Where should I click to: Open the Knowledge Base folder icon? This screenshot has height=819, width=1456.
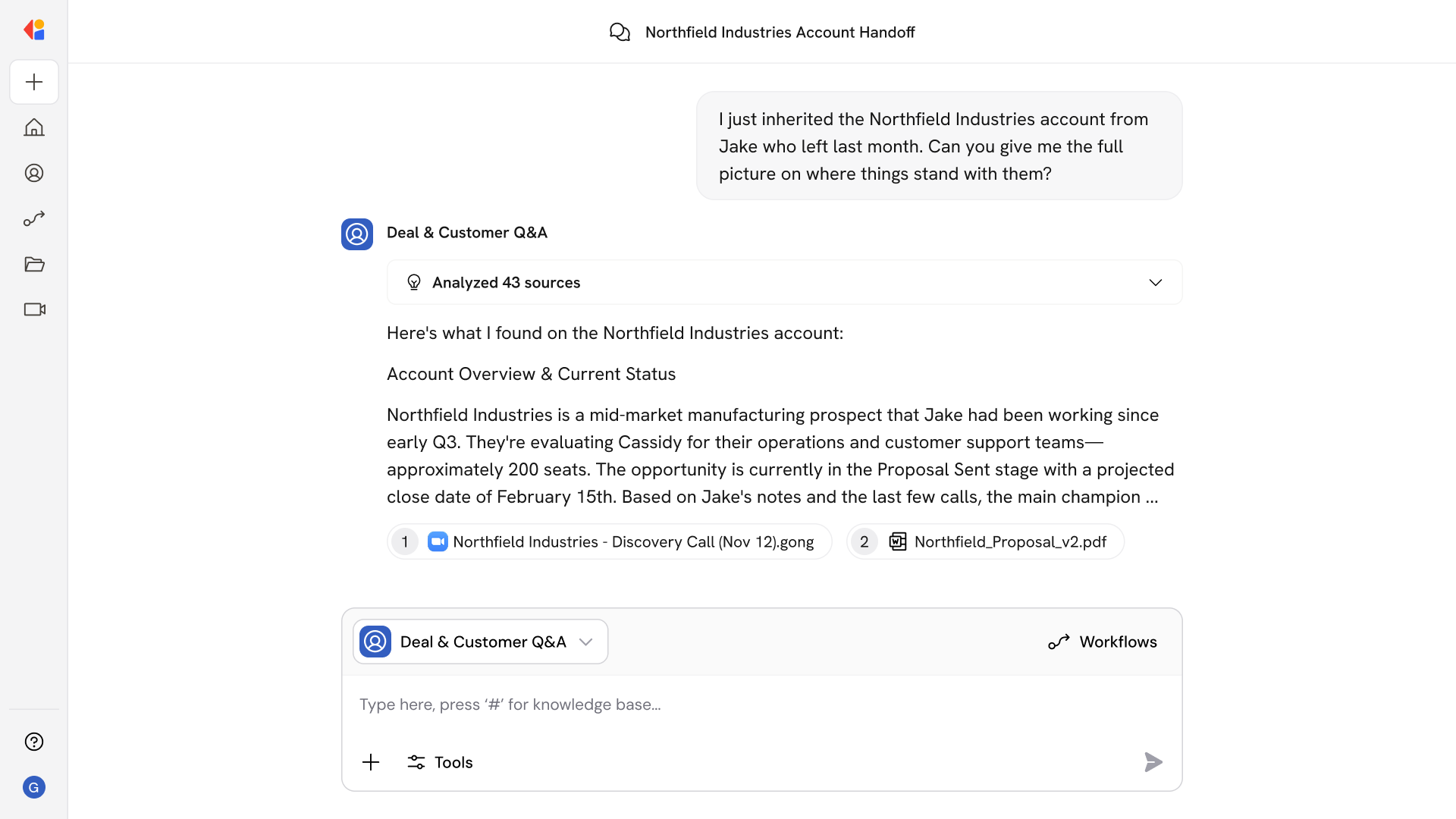[x=34, y=264]
